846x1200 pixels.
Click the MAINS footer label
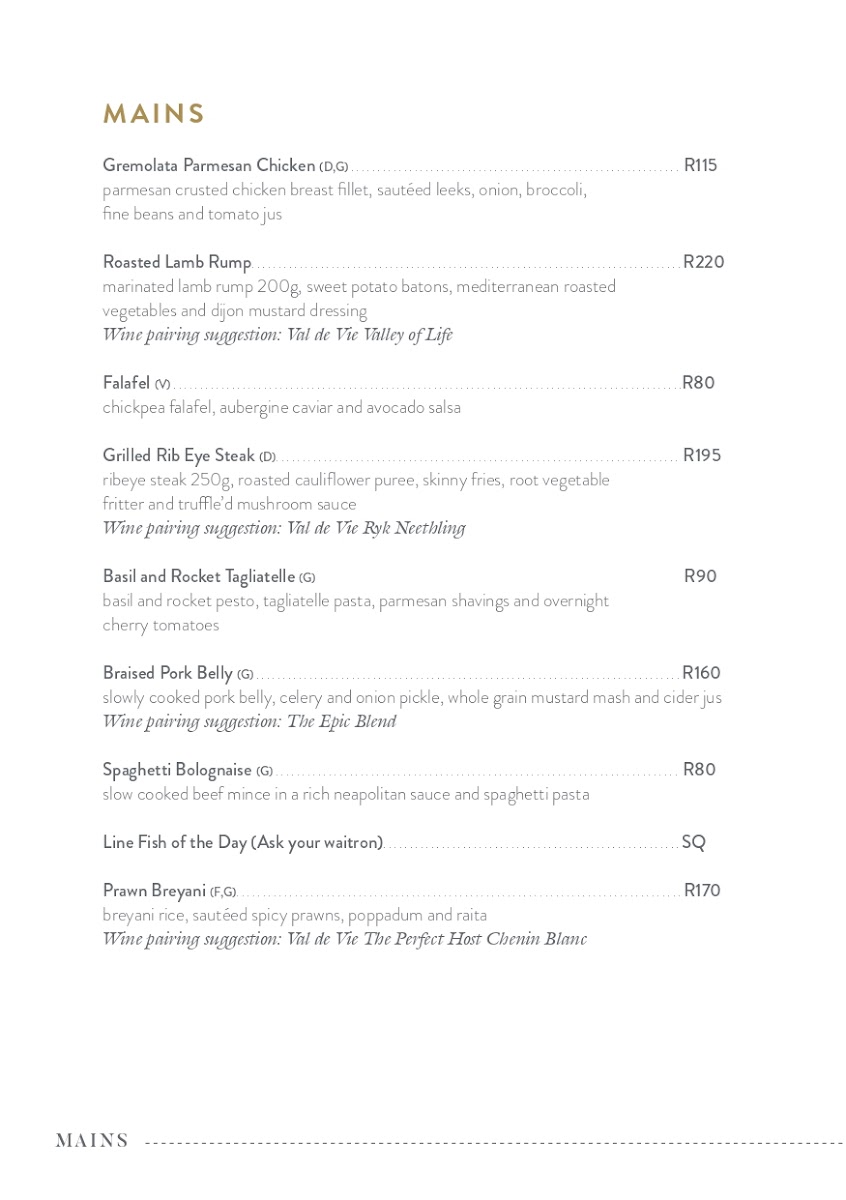[92, 1141]
